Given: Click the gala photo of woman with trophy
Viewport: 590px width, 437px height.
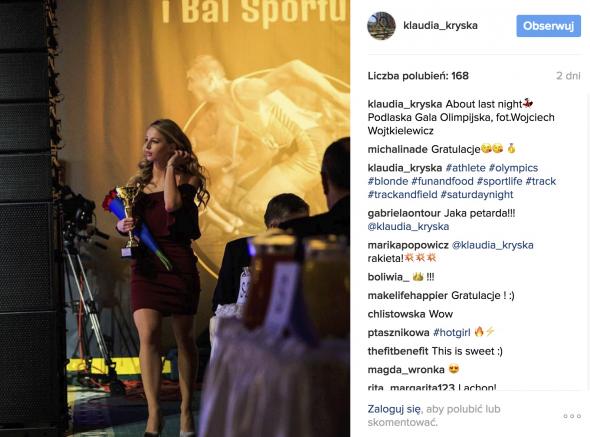Looking at the screenshot, I should (x=175, y=218).
